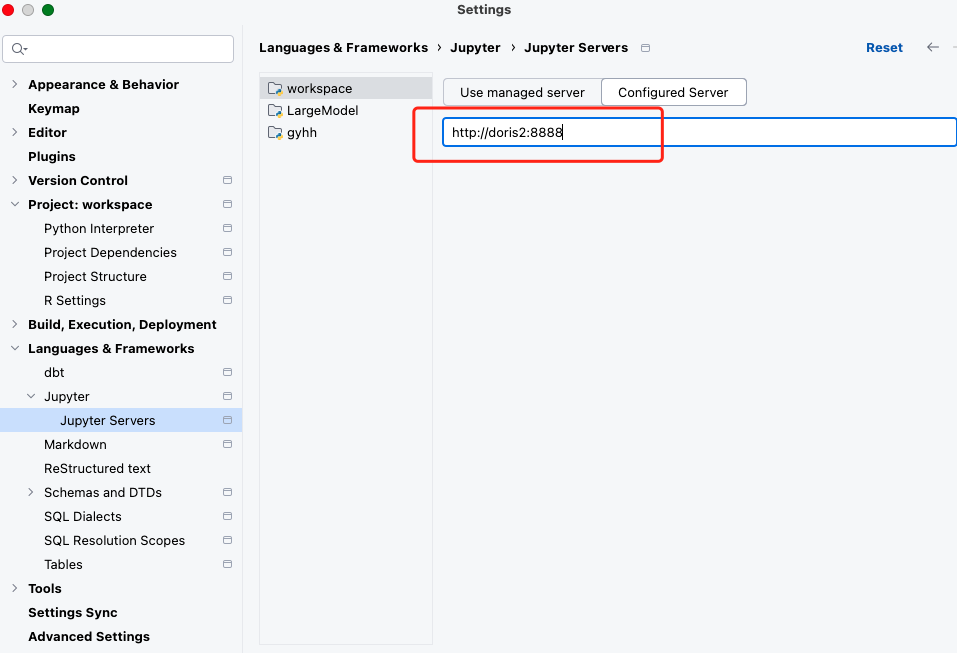Click the project-level icon beside Jupyter Servers breadcrumb
The image size is (957, 653).
pyautogui.click(x=645, y=48)
